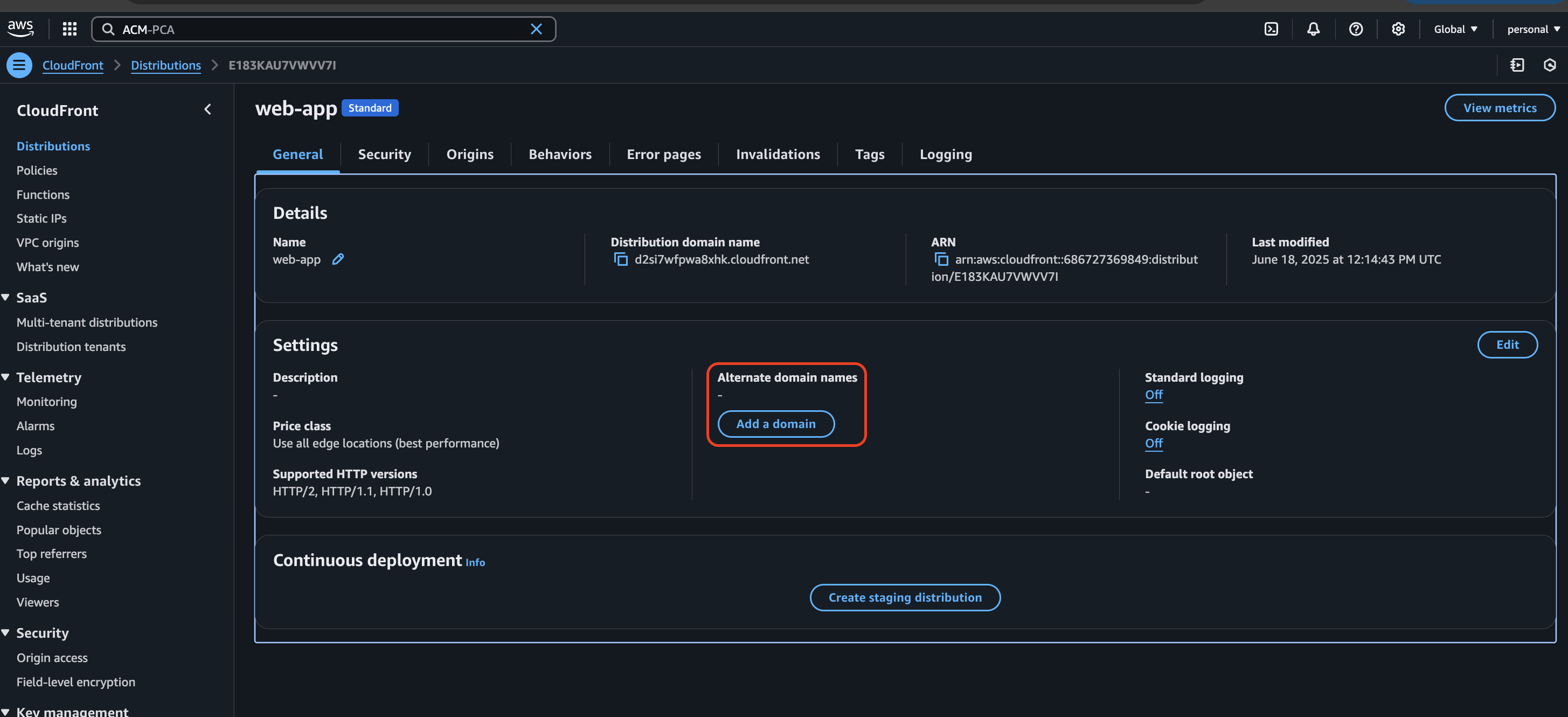Open Logs in the sidebar
This screenshot has width=1568, height=717.
pyautogui.click(x=29, y=450)
